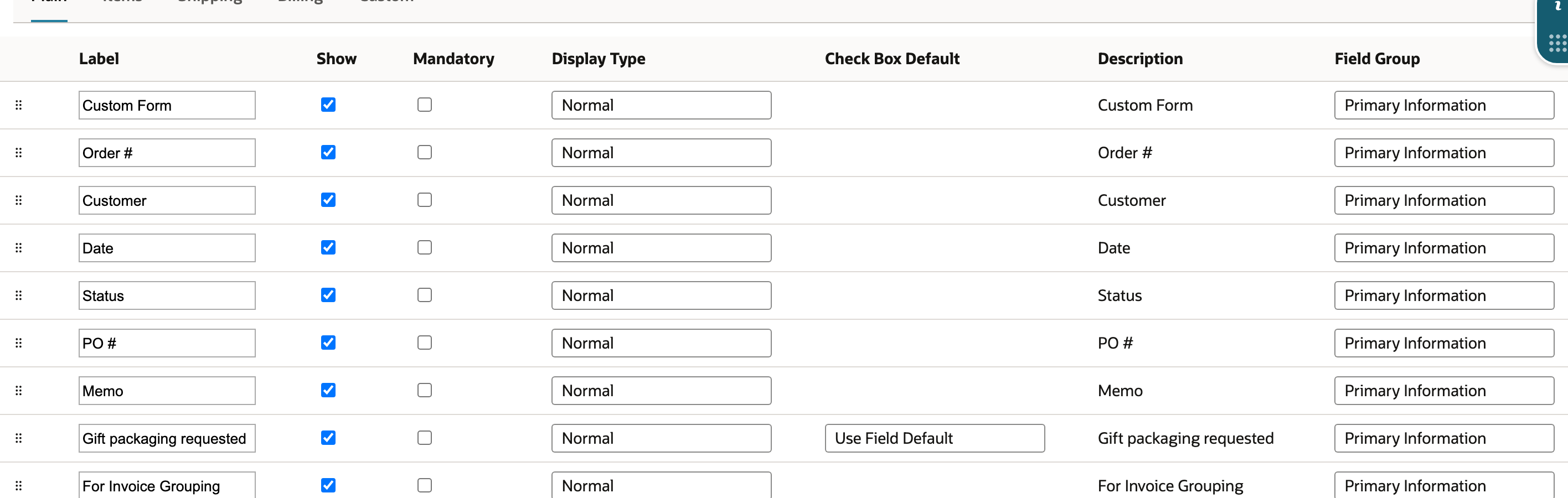
Task: Toggle Show for For Invoice Grouping
Action: [x=328, y=485]
